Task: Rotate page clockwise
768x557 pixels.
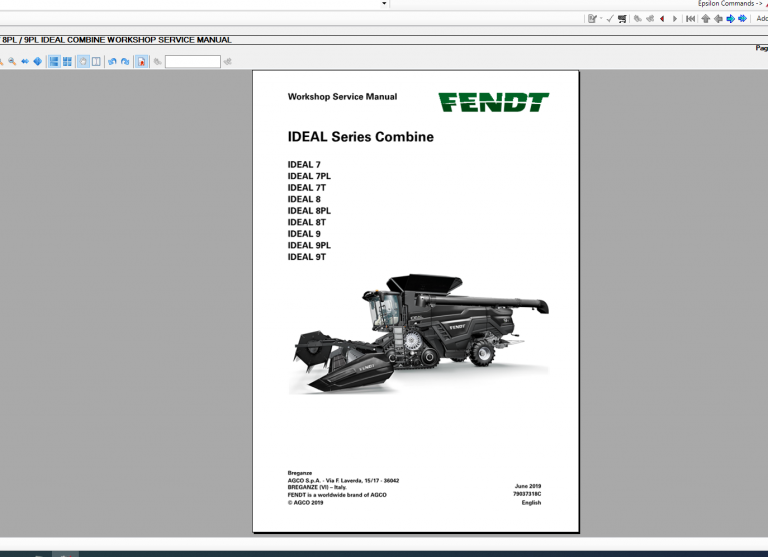Action: tap(125, 62)
